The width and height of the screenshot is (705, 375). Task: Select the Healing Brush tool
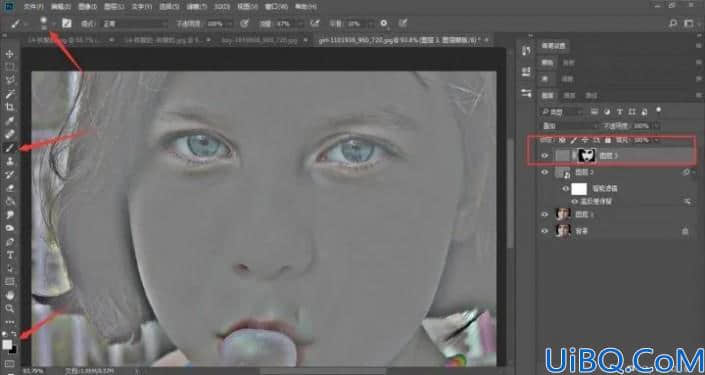[x=9, y=134]
